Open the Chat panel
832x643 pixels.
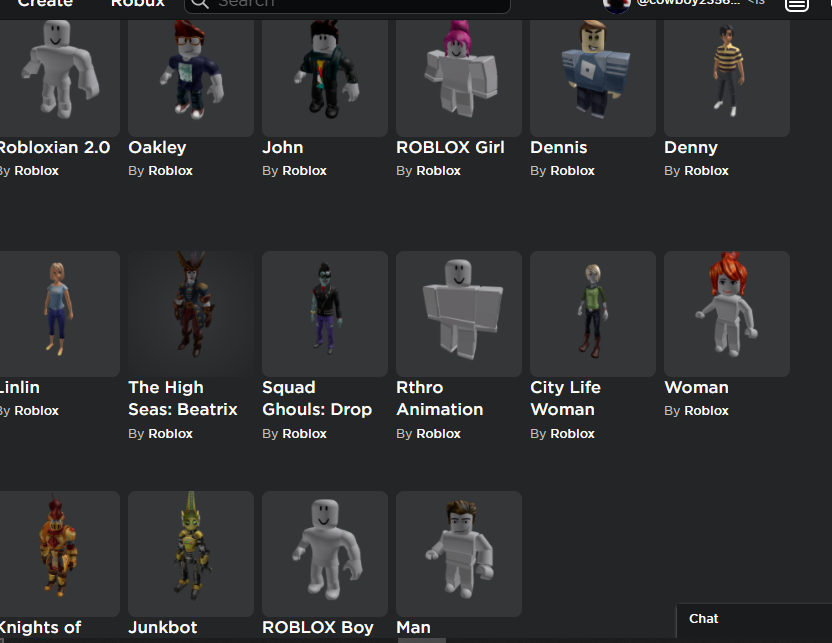pyautogui.click(x=754, y=620)
